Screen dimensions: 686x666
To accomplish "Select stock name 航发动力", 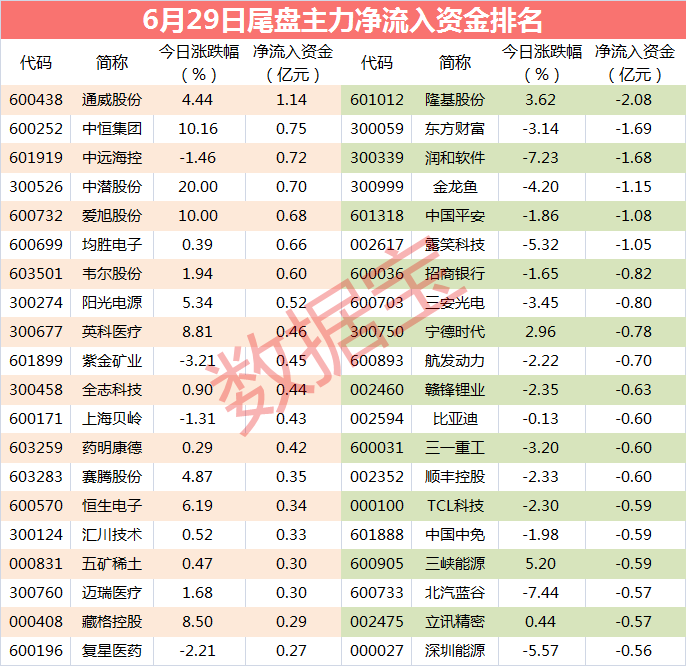I will coord(455,361).
